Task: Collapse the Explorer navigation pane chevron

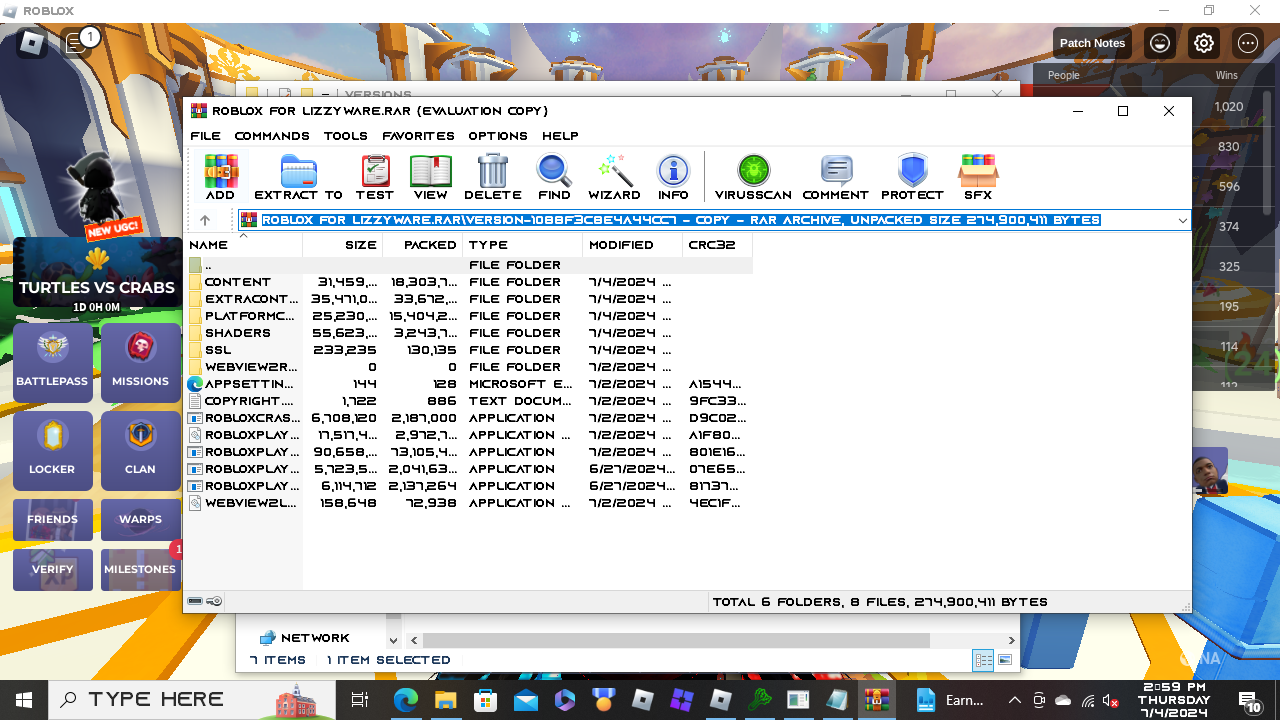Action: (392, 640)
